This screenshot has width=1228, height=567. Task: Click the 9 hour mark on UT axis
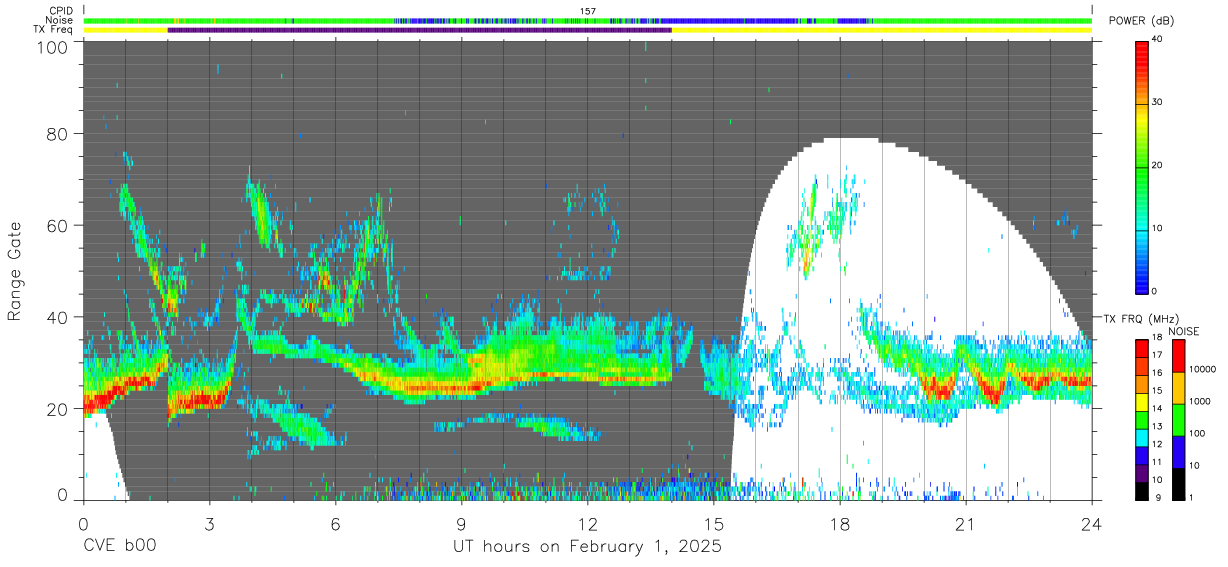(462, 523)
